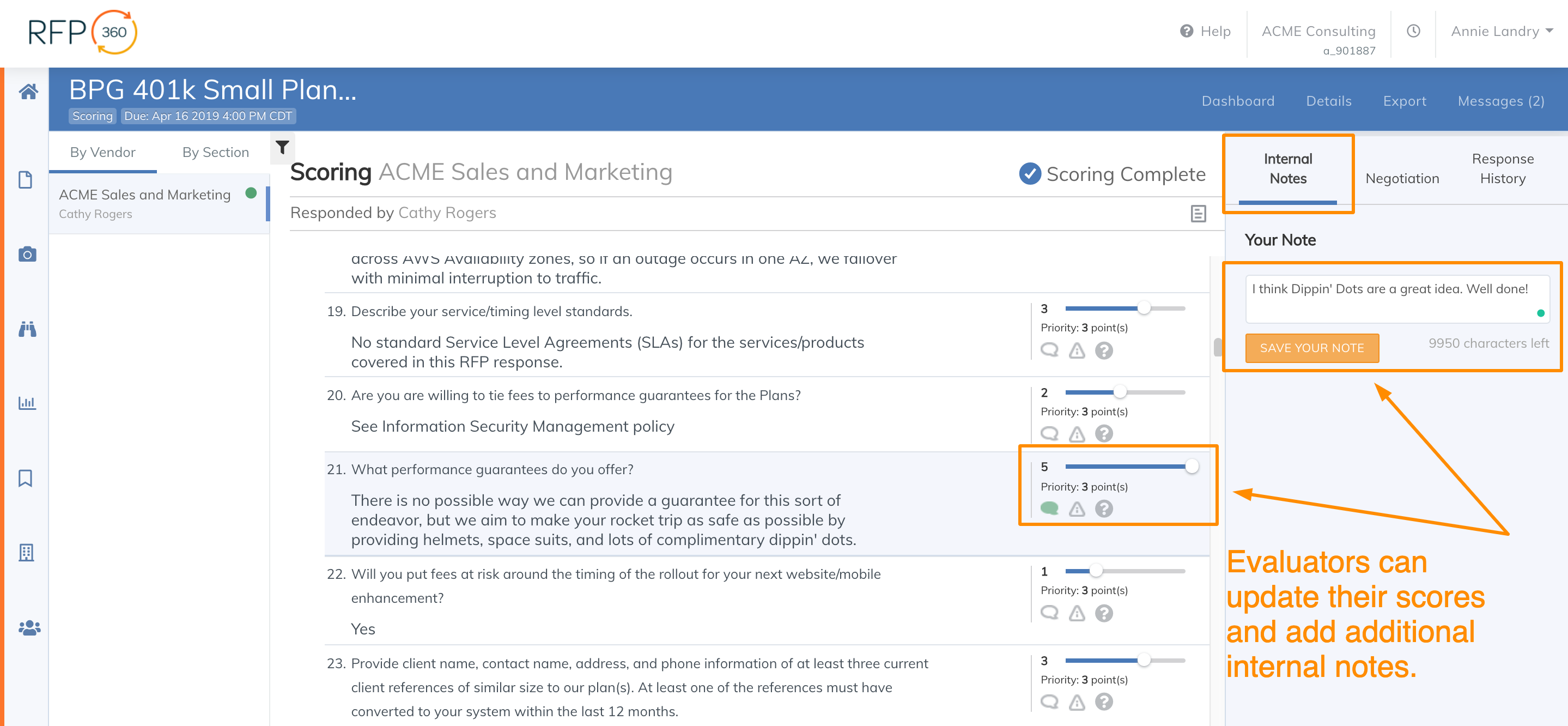Open the clock history icon in header
The height and width of the screenshot is (726, 1568).
coord(1413,31)
